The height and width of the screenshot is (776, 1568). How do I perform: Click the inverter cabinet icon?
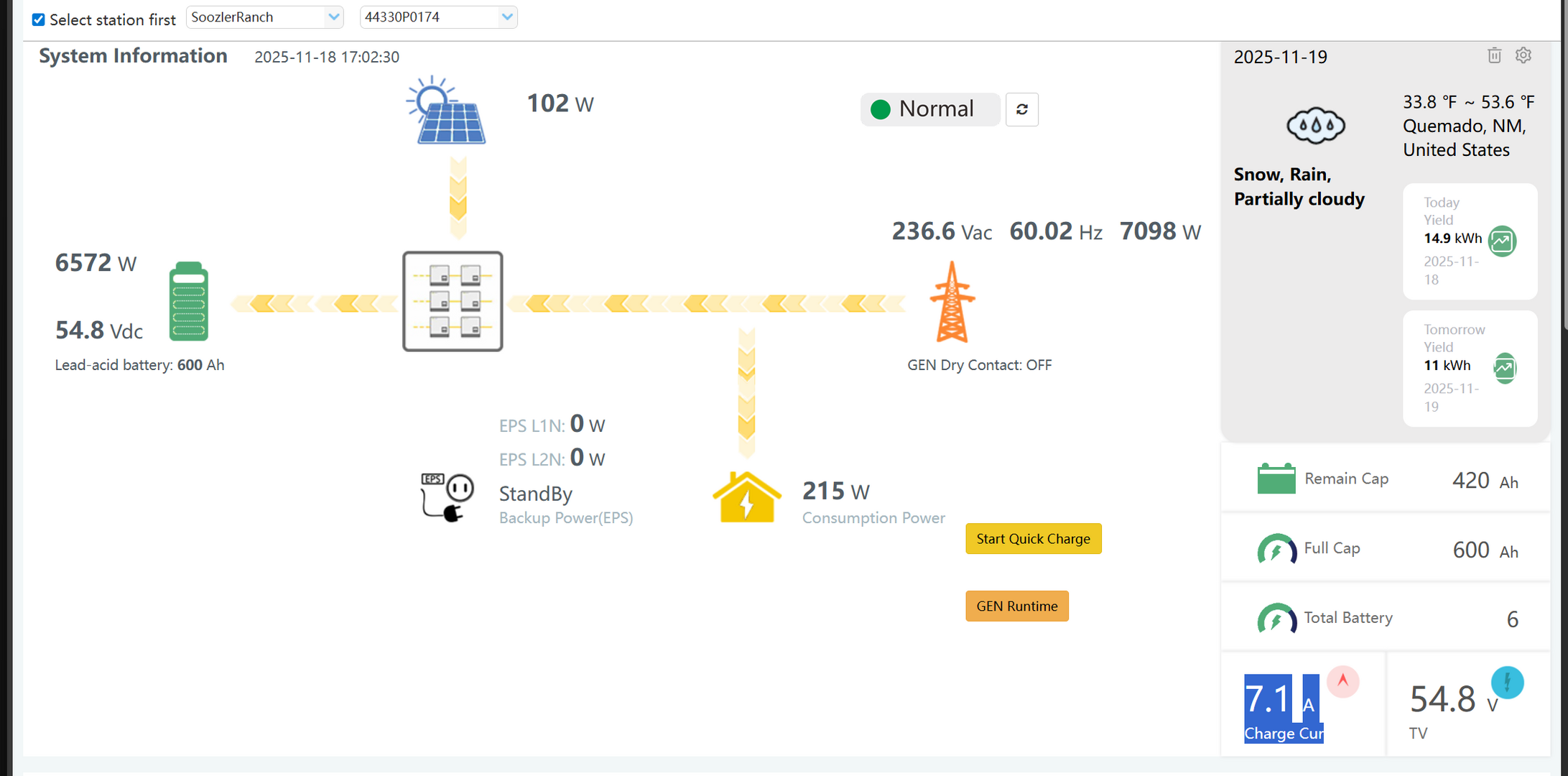(453, 301)
